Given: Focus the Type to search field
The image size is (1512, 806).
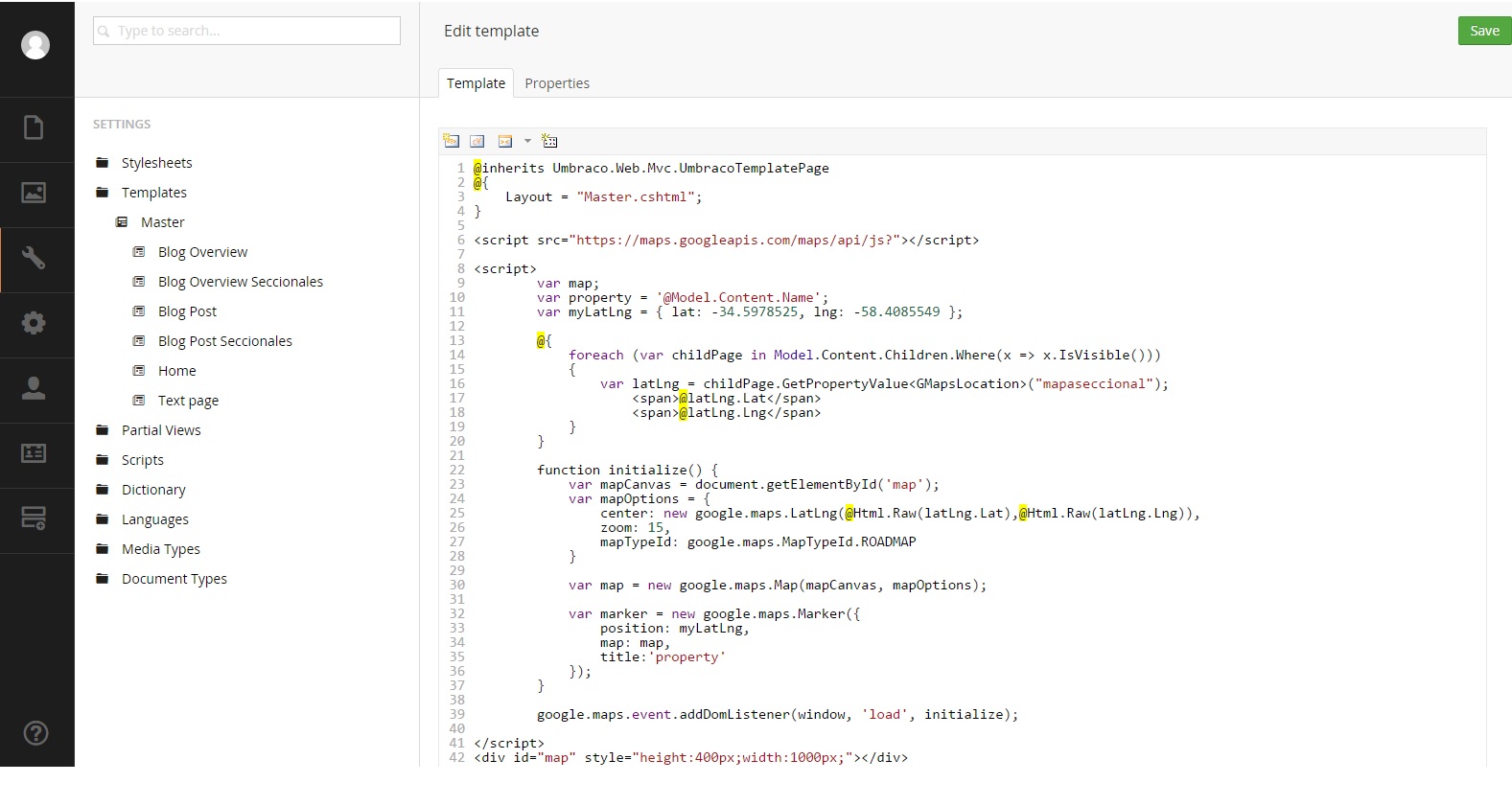Looking at the screenshot, I should (246, 31).
